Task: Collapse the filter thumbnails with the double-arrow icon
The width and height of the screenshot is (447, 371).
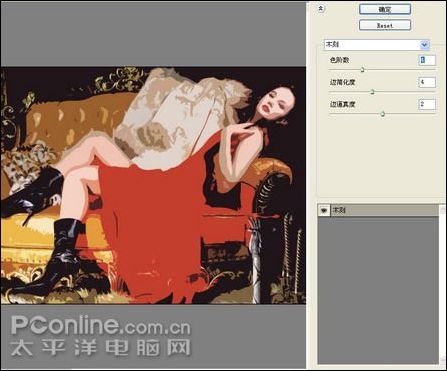Action: [x=321, y=9]
